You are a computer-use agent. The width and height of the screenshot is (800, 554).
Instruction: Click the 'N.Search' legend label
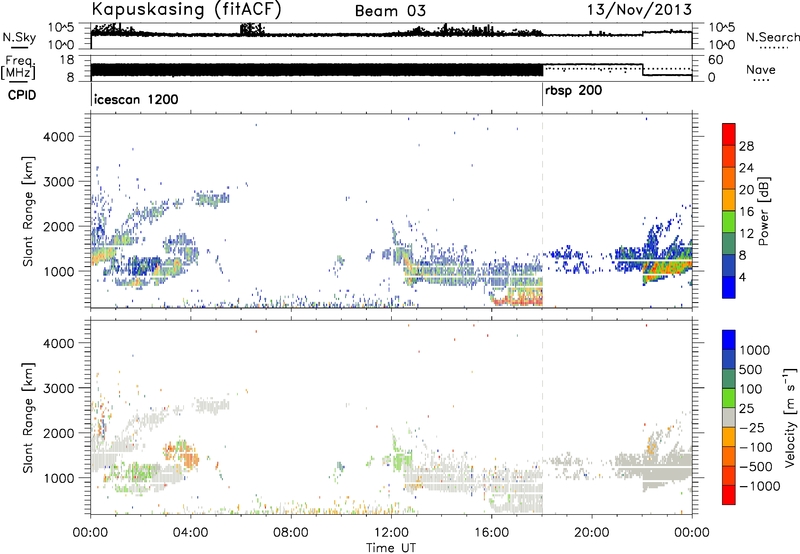(772, 37)
